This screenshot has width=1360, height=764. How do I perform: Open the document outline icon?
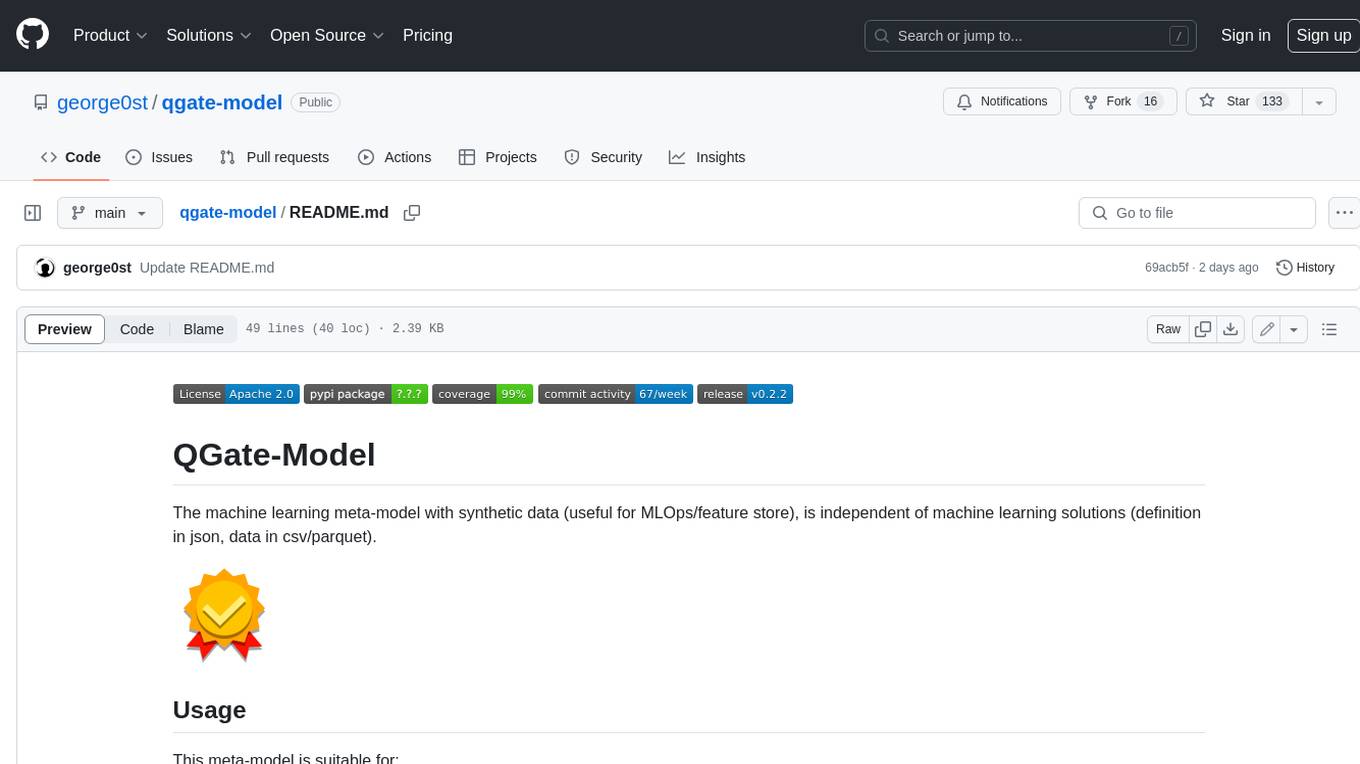pyautogui.click(x=1329, y=329)
